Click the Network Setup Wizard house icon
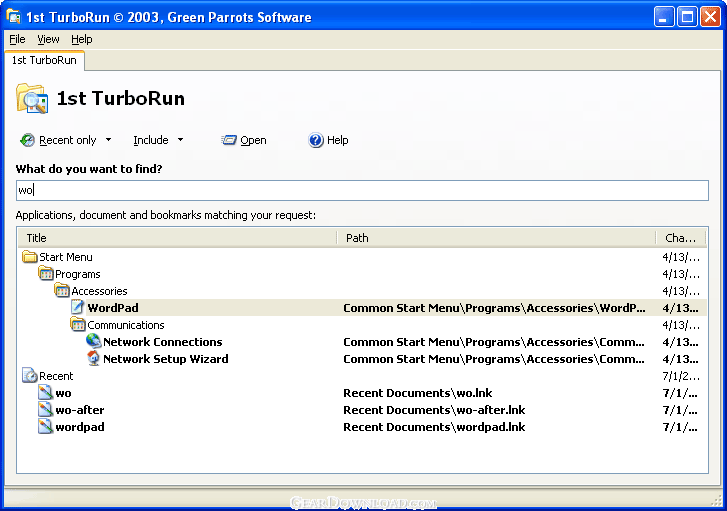 [94, 358]
